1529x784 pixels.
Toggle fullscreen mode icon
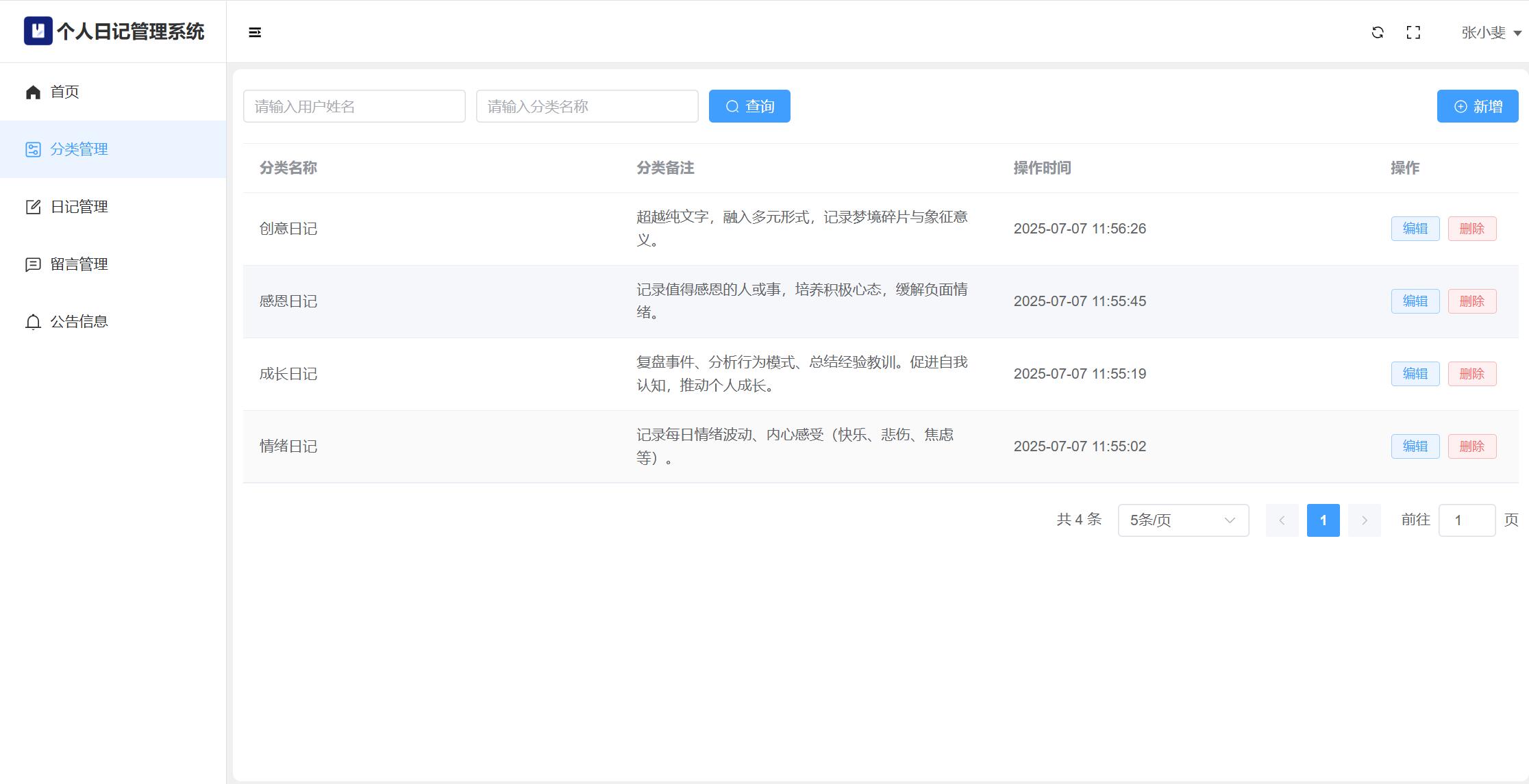[x=1413, y=32]
